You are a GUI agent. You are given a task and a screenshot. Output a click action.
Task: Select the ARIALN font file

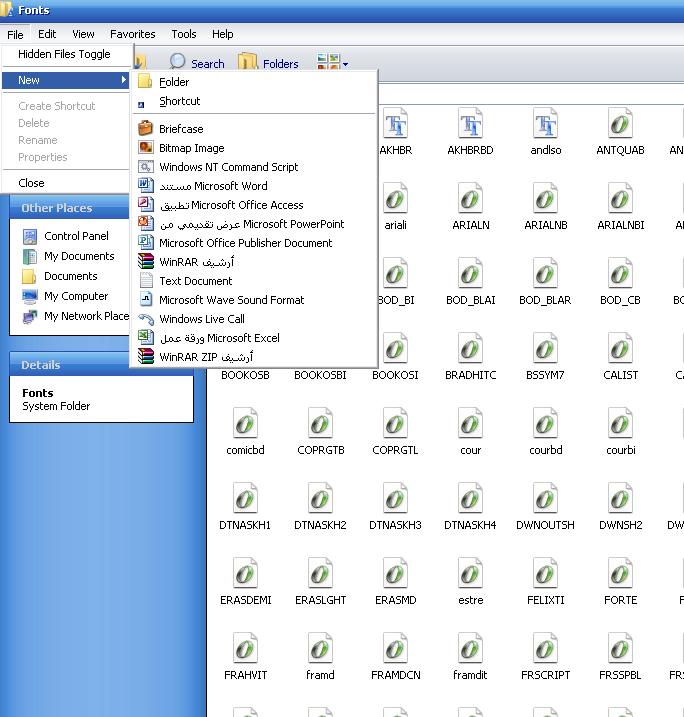tap(470, 207)
